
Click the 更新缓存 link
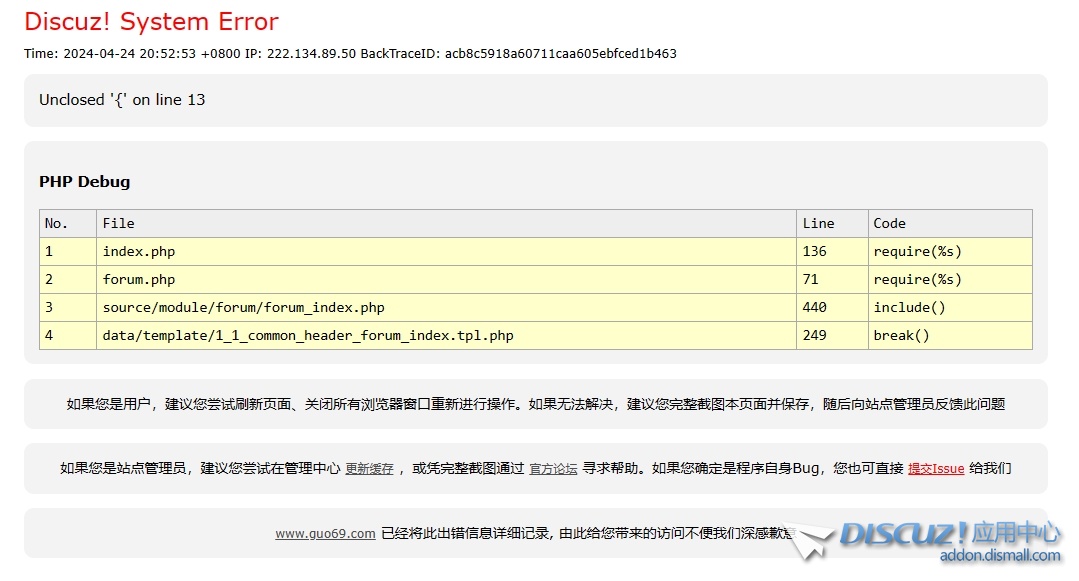369,468
